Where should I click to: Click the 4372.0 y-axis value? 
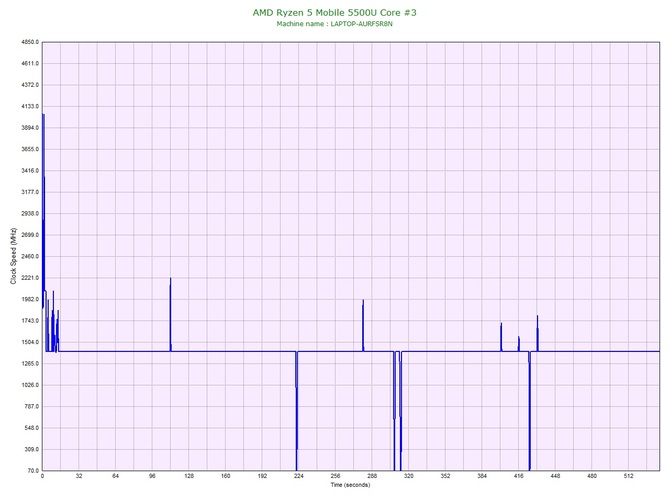pyautogui.click(x=29, y=85)
